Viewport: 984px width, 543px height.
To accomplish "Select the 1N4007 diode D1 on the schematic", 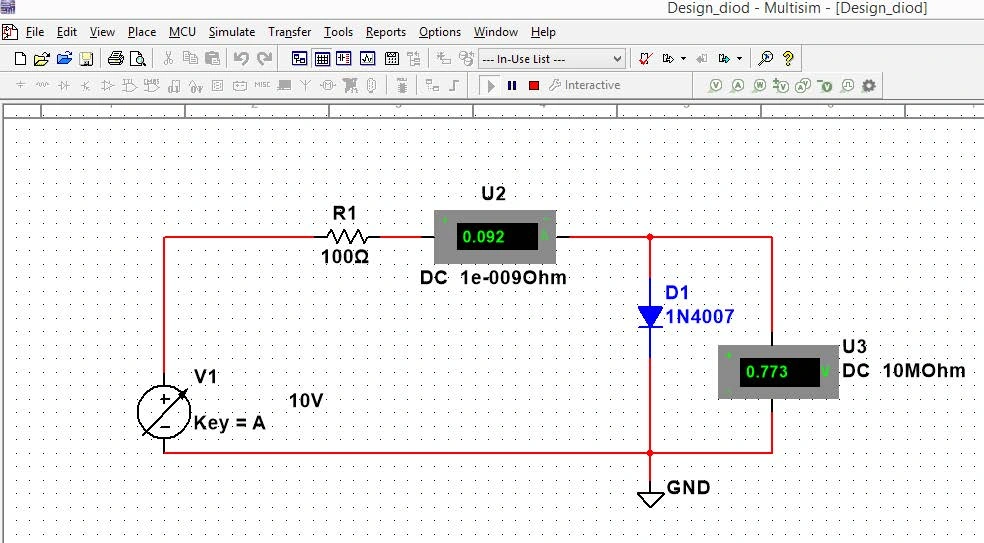I will [650, 317].
